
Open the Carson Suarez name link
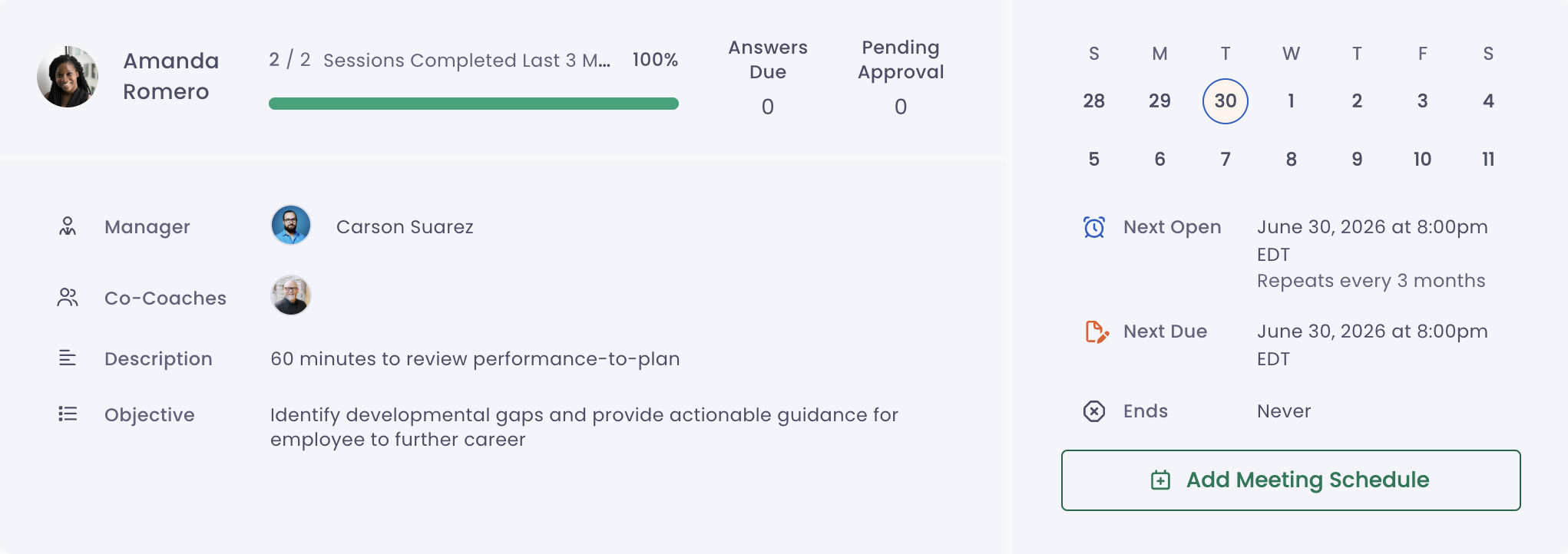coord(405,227)
